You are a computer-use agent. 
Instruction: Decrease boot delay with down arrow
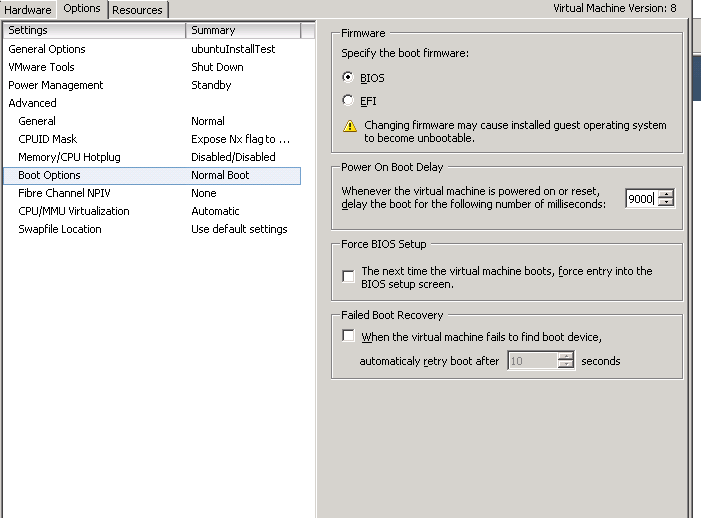666,203
